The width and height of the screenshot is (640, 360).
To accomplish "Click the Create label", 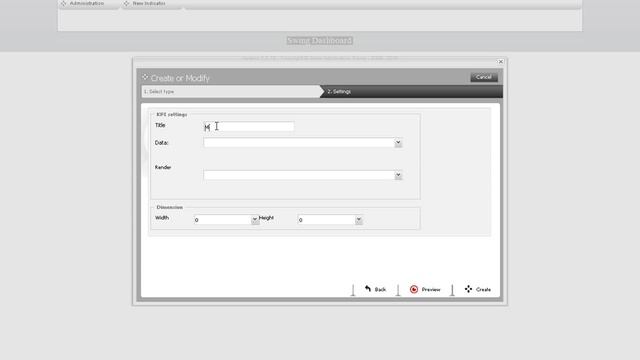I will pos(484,289).
